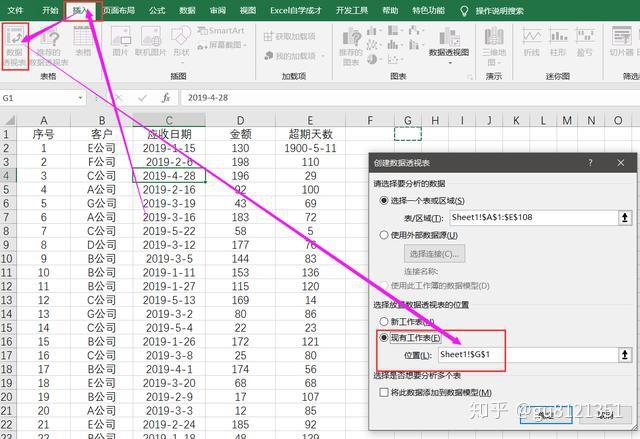640x439 pixels.
Task: Click the Table (表格) icon
Action: 83,41
